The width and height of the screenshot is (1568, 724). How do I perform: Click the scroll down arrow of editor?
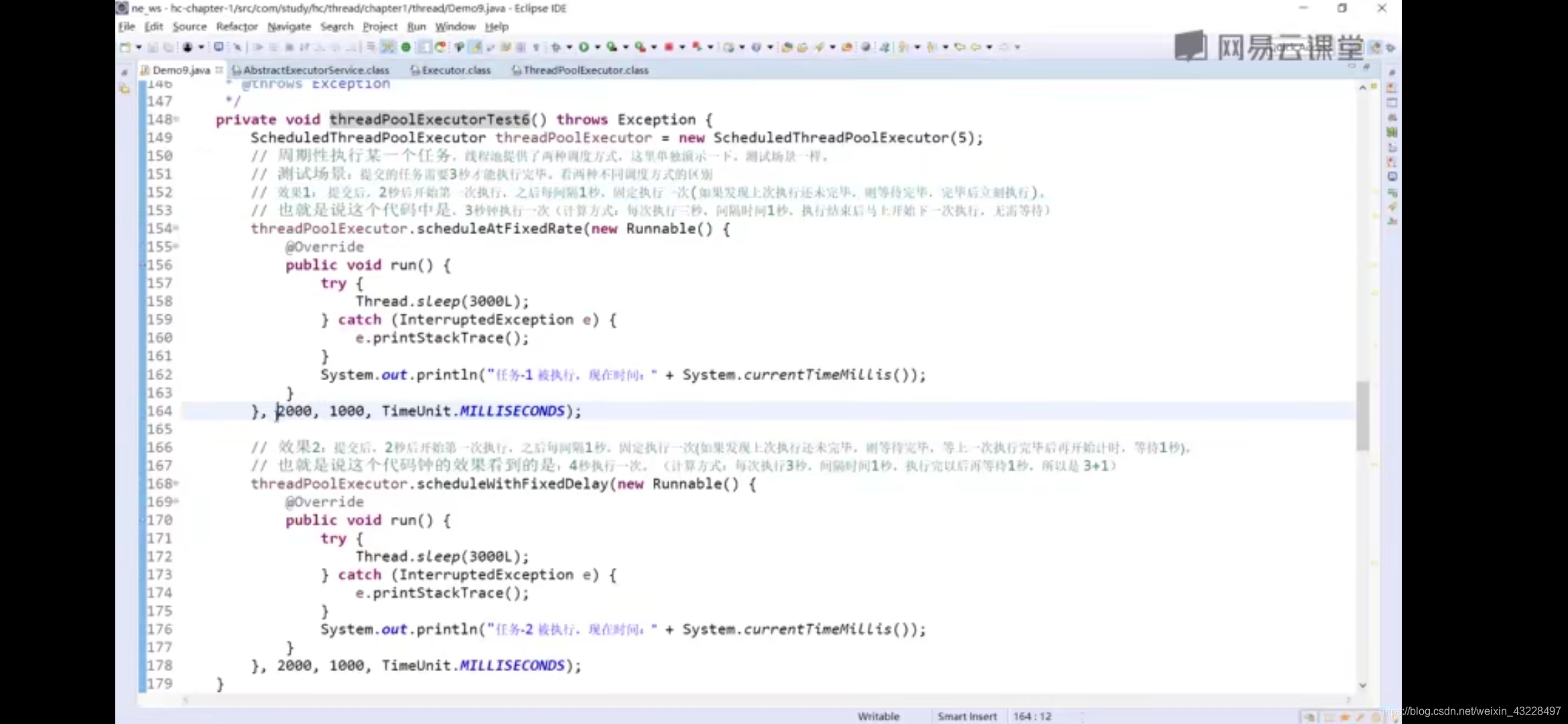point(1362,685)
